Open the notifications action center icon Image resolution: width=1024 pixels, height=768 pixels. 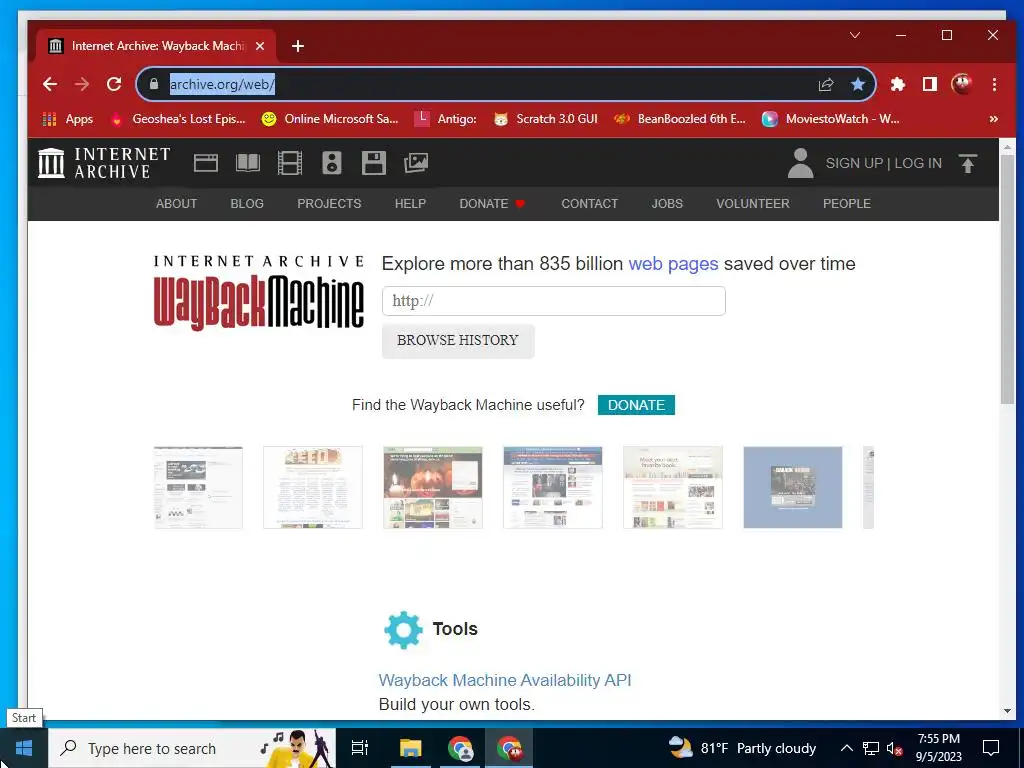(x=991, y=748)
